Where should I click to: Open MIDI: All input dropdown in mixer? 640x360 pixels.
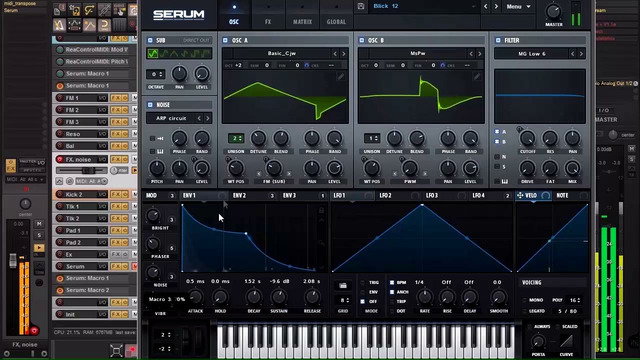click(x=25, y=180)
